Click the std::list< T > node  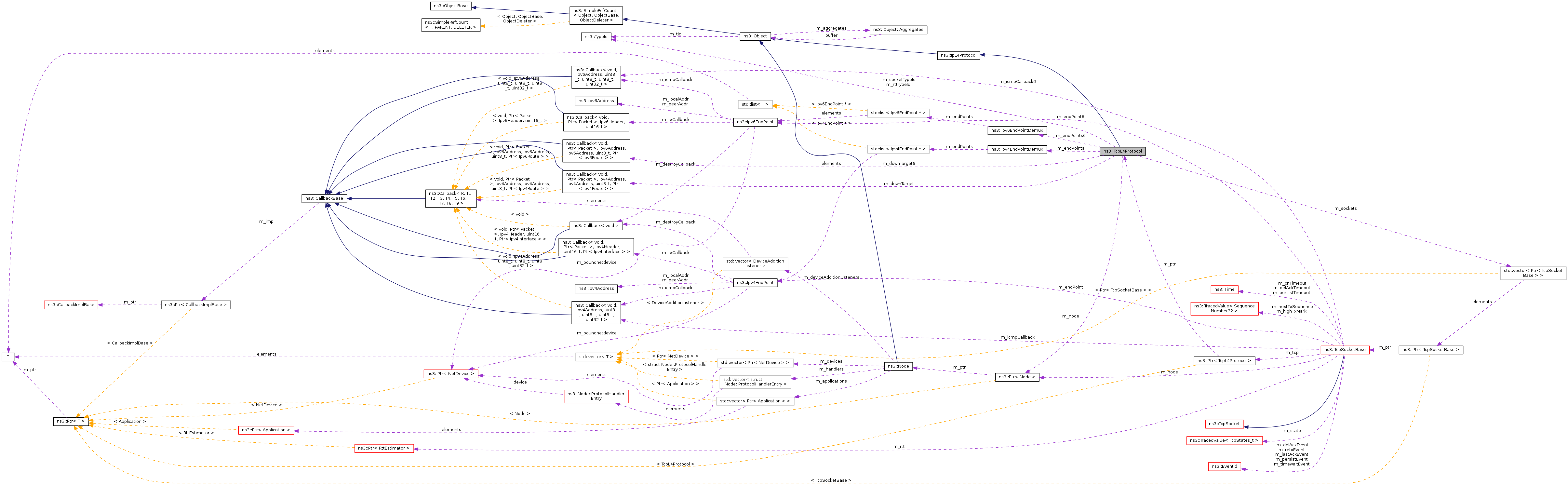pos(755,105)
